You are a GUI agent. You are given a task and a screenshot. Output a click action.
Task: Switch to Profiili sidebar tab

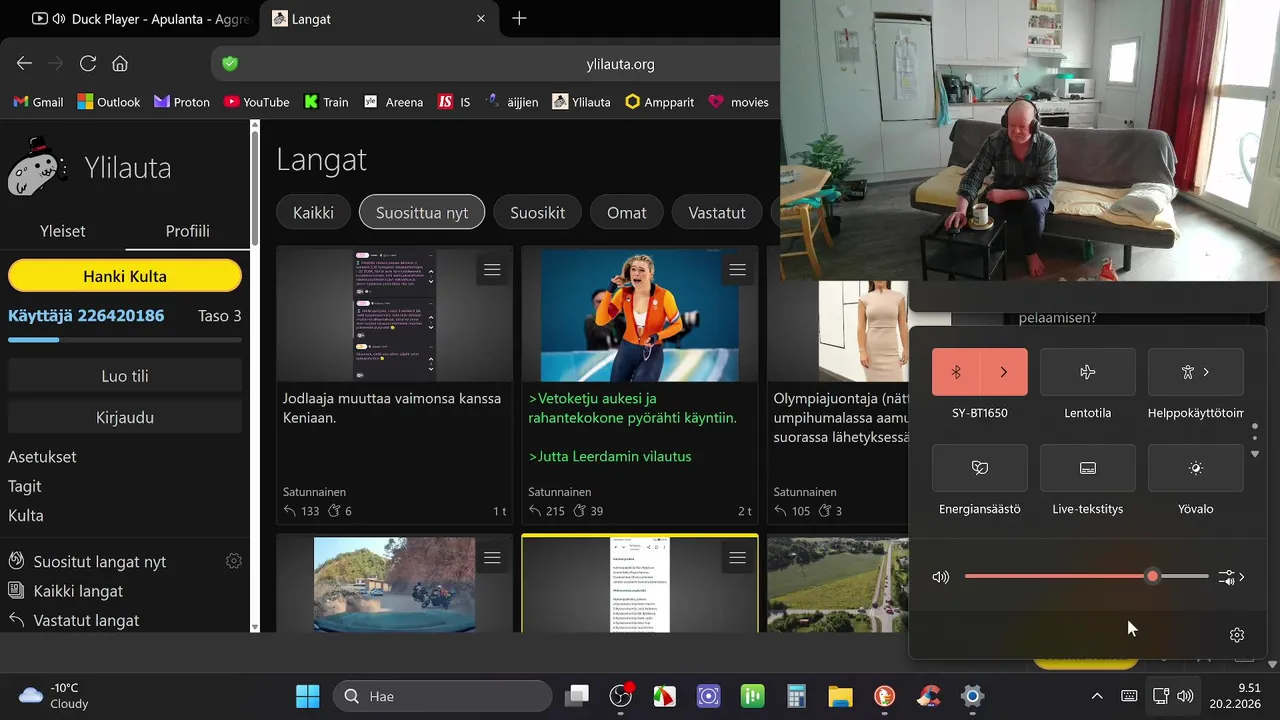click(x=187, y=231)
